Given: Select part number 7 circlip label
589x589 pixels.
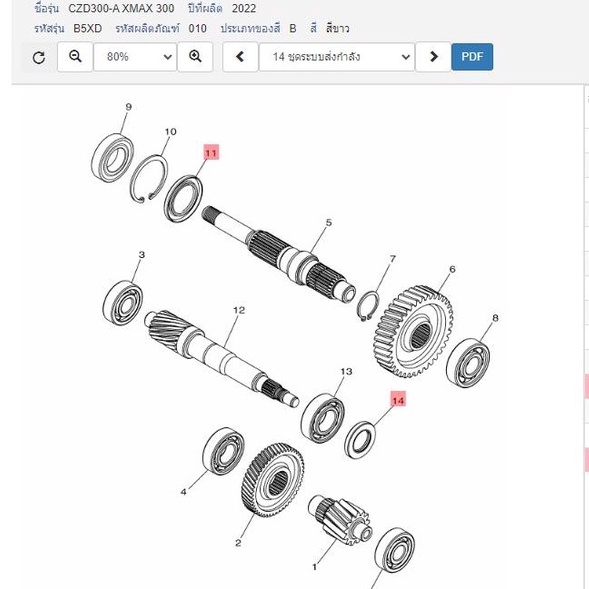Looking at the screenshot, I should (393, 259).
